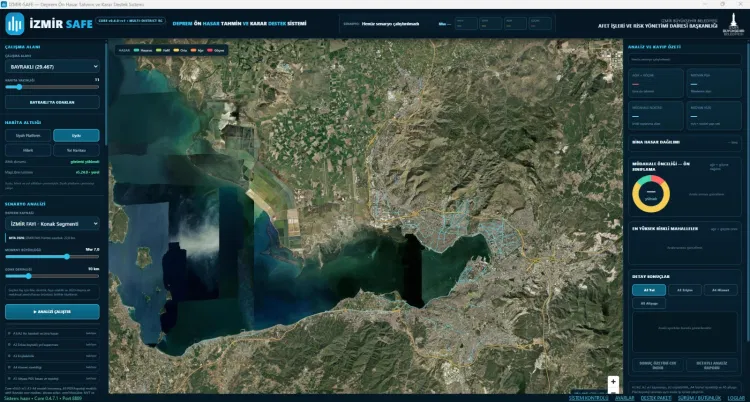Click the A4 analysis step row
This screenshot has height=402, width=750.
(x=52, y=367)
